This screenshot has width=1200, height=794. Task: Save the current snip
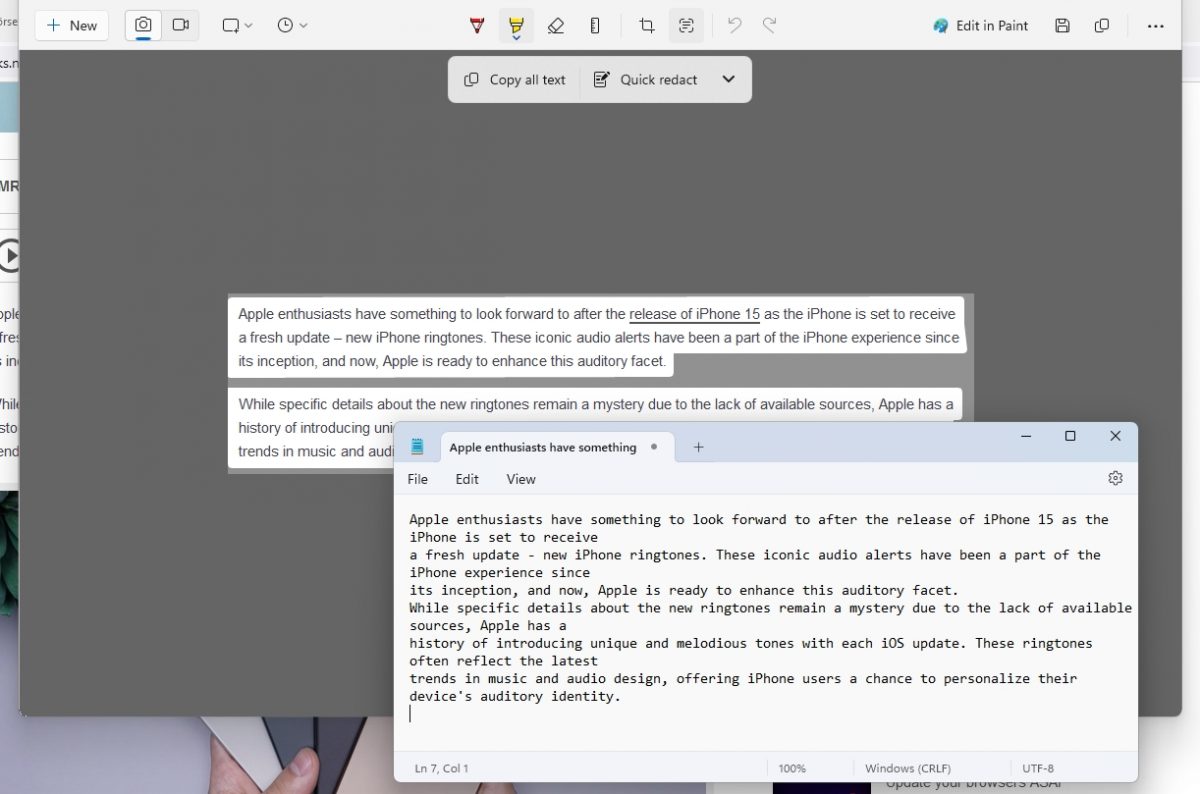(x=1062, y=25)
